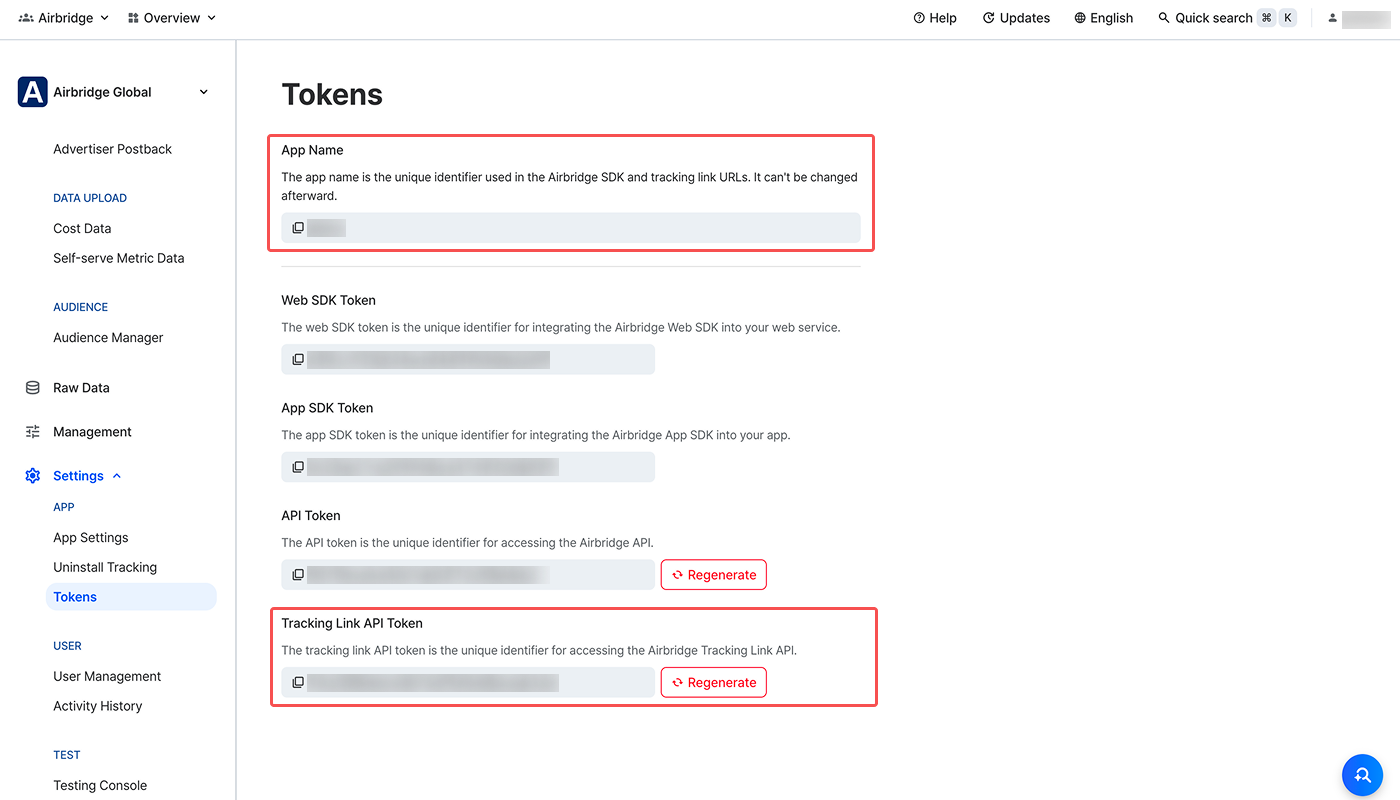The height and width of the screenshot is (800, 1400).
Task: Open Management section
Action: tap(92, 432)
